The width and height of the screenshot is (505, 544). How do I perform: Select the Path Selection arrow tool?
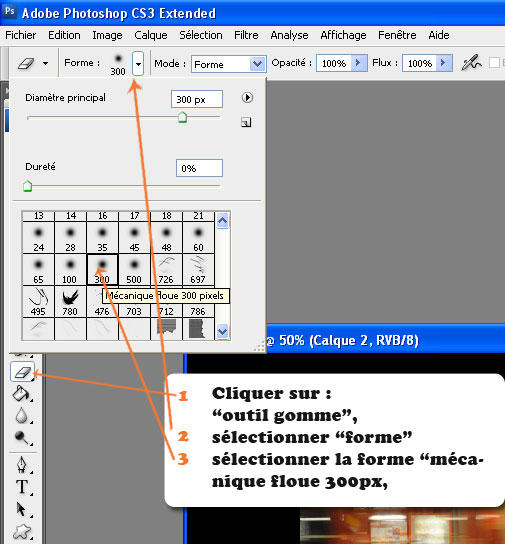click(x=22, y=509)
